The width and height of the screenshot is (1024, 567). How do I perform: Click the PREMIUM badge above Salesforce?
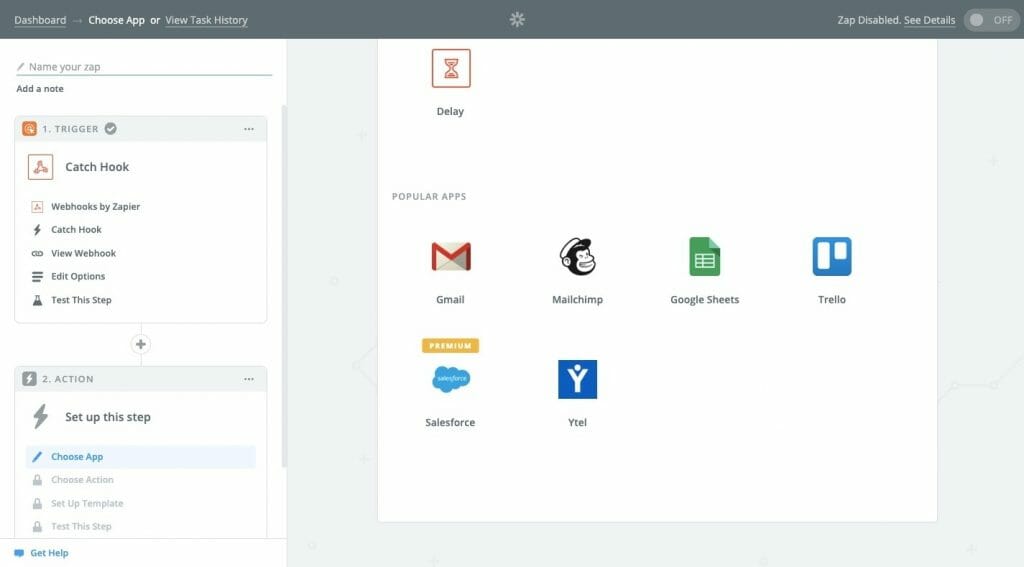pos(451,346)
